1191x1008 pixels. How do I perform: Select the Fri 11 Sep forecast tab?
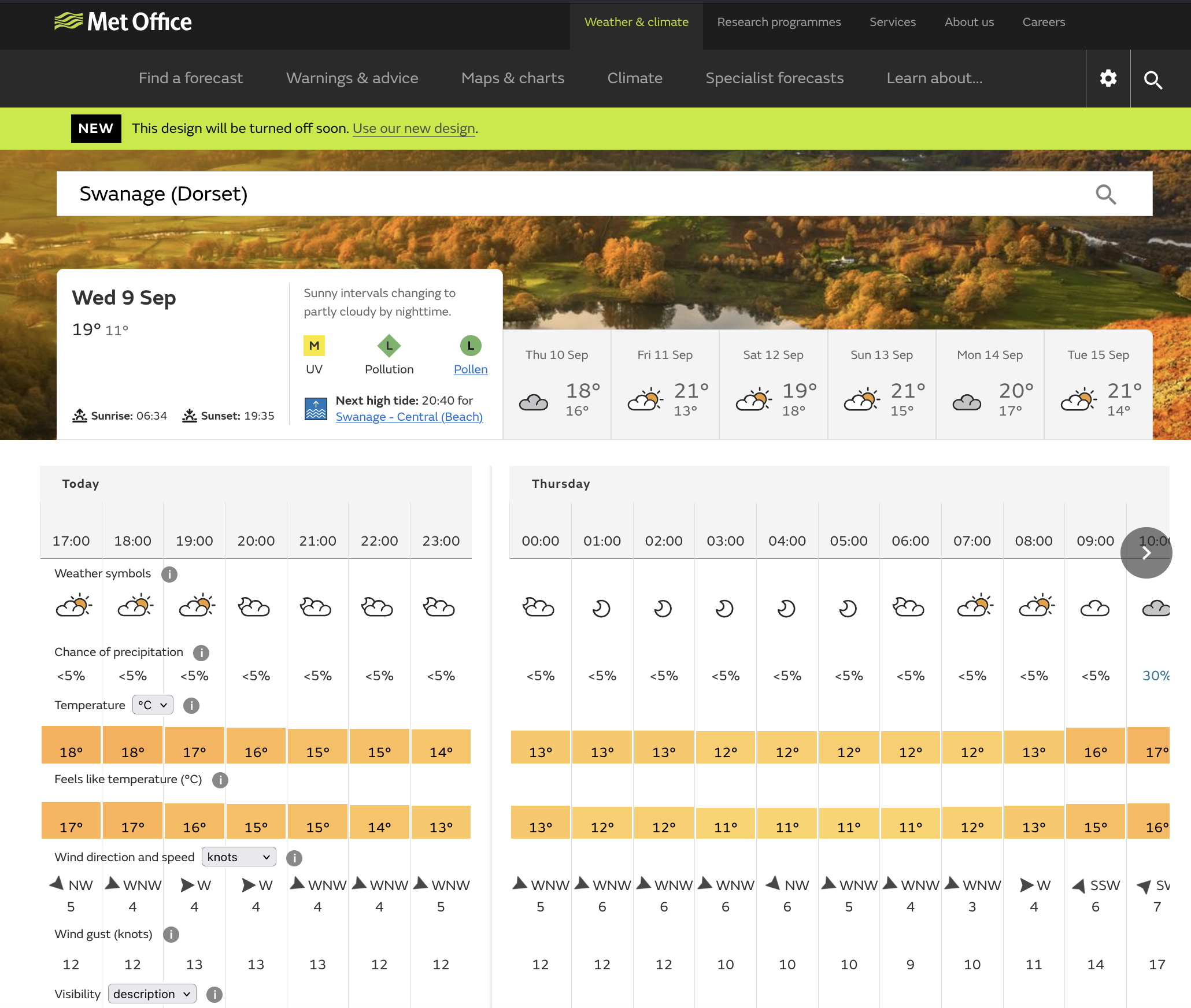coord(665,384)
